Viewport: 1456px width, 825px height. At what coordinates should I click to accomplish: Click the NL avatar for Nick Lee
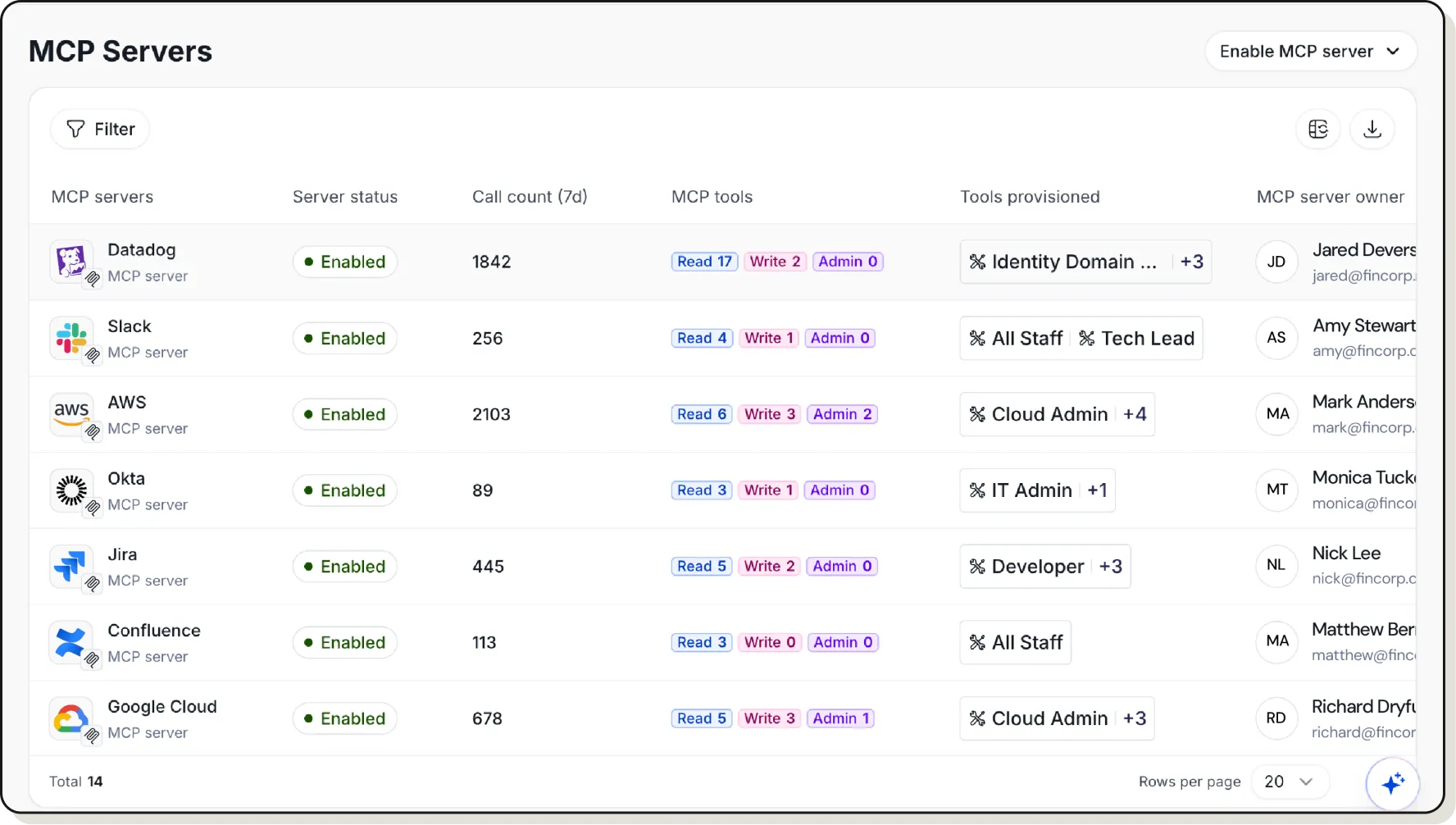[1276, 565]
